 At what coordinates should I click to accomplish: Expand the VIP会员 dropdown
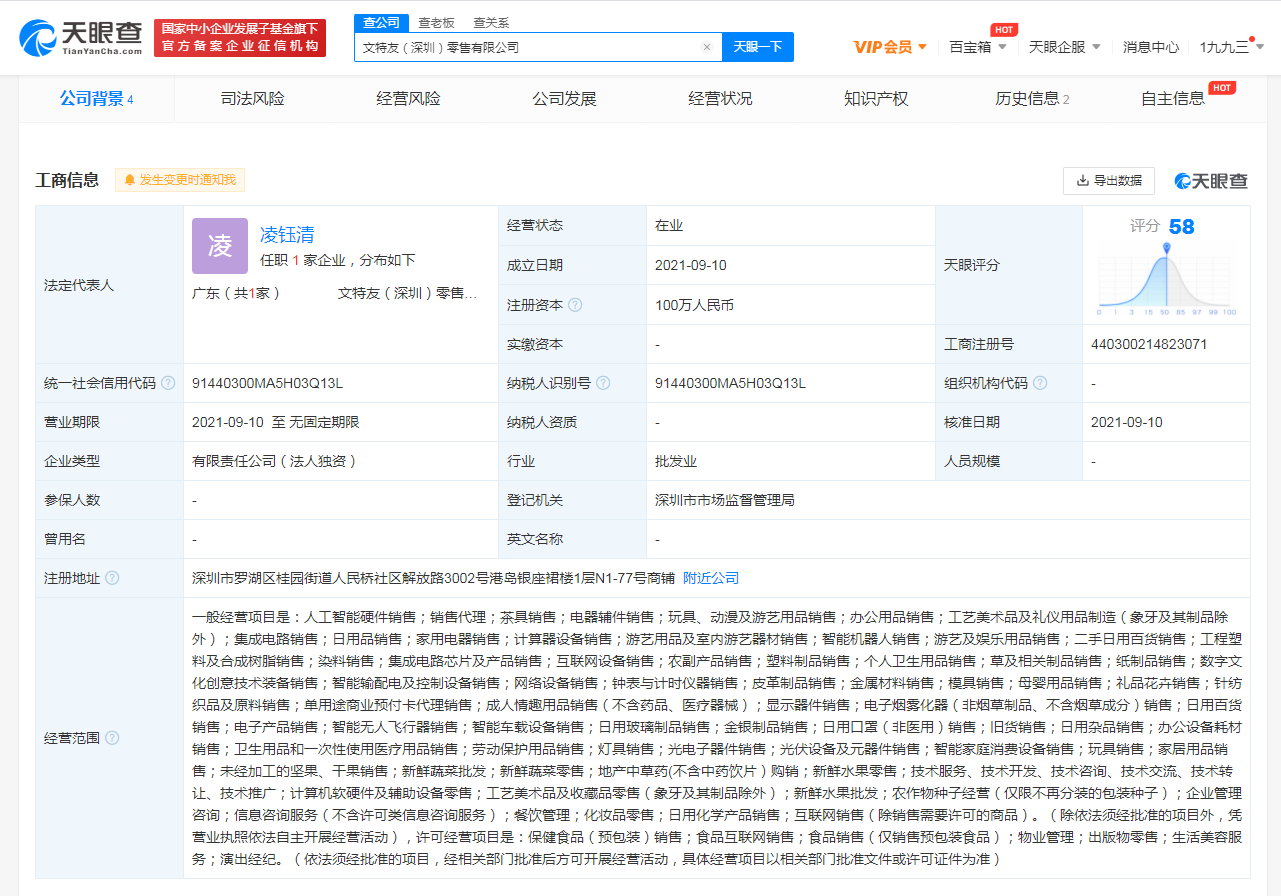890,47
